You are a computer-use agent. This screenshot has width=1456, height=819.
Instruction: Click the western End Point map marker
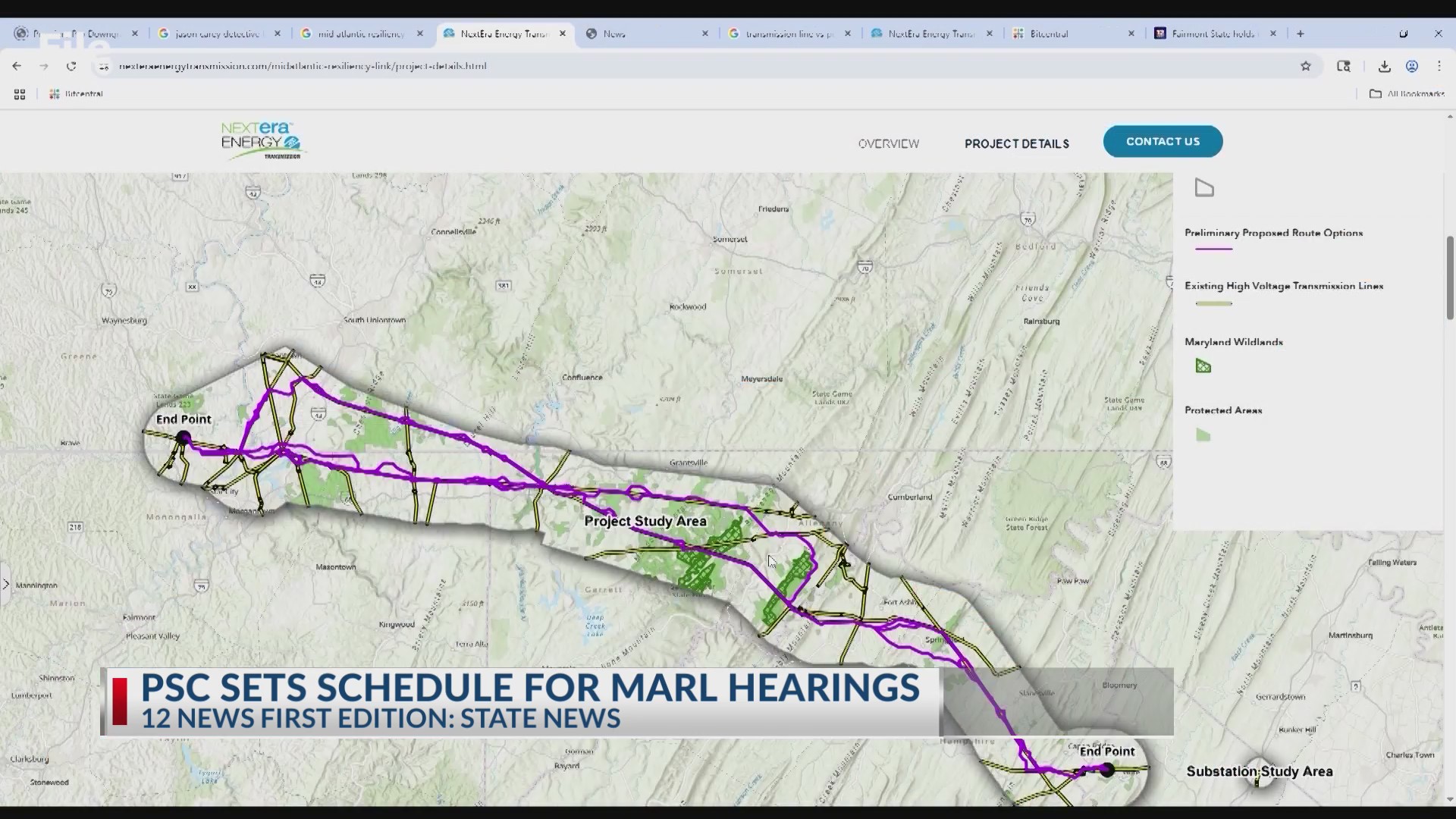(183, 438)
